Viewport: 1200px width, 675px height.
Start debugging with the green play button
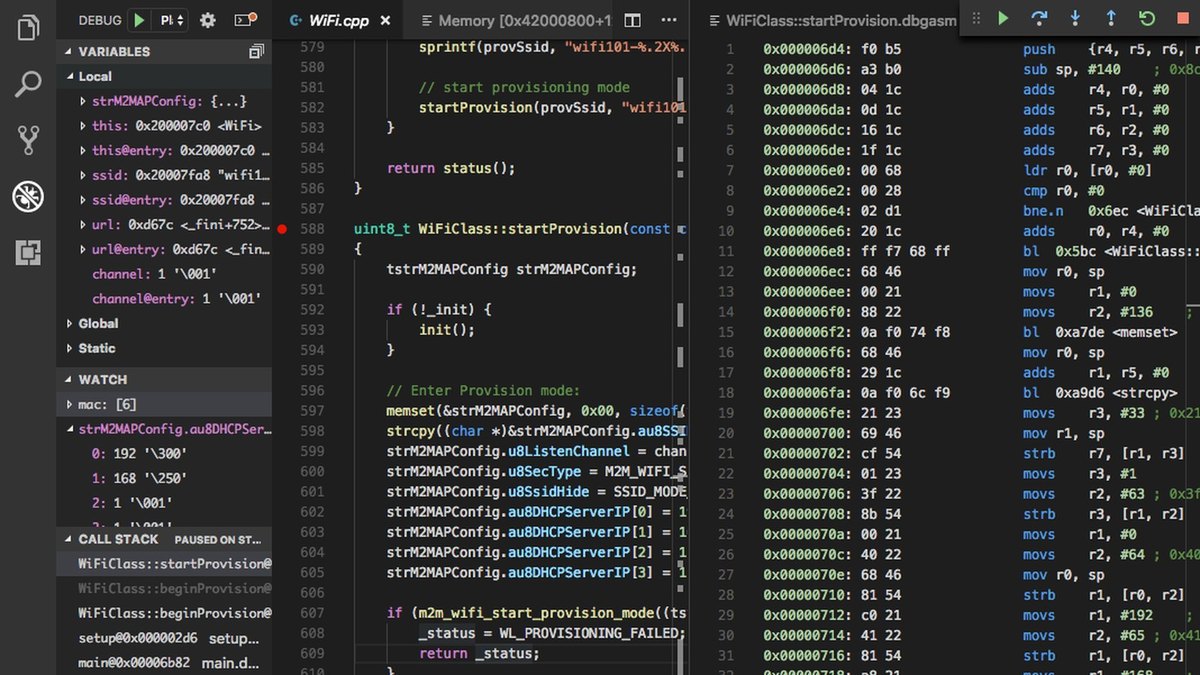coord(139,20)
